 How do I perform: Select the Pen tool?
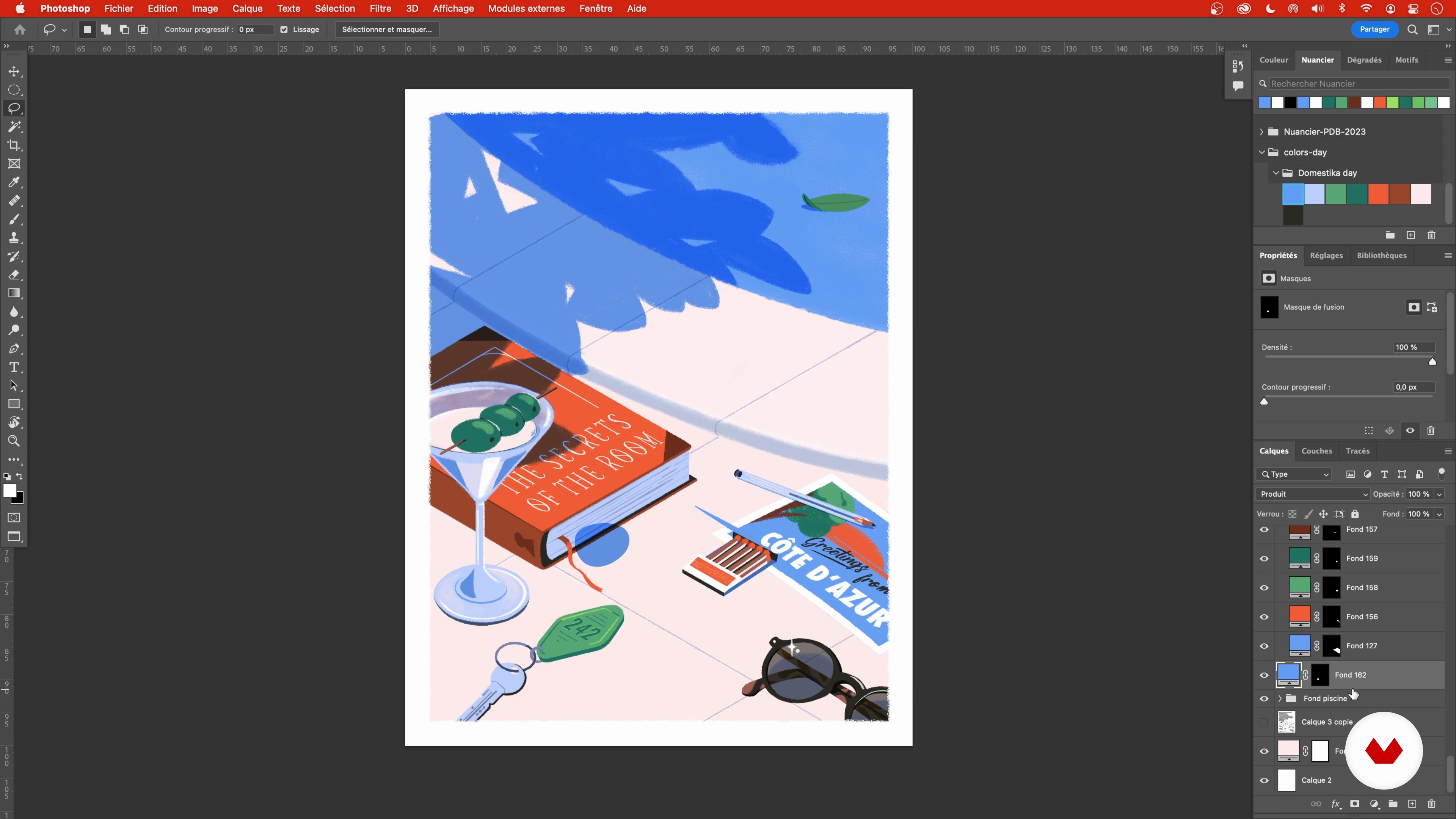(14, 349)
